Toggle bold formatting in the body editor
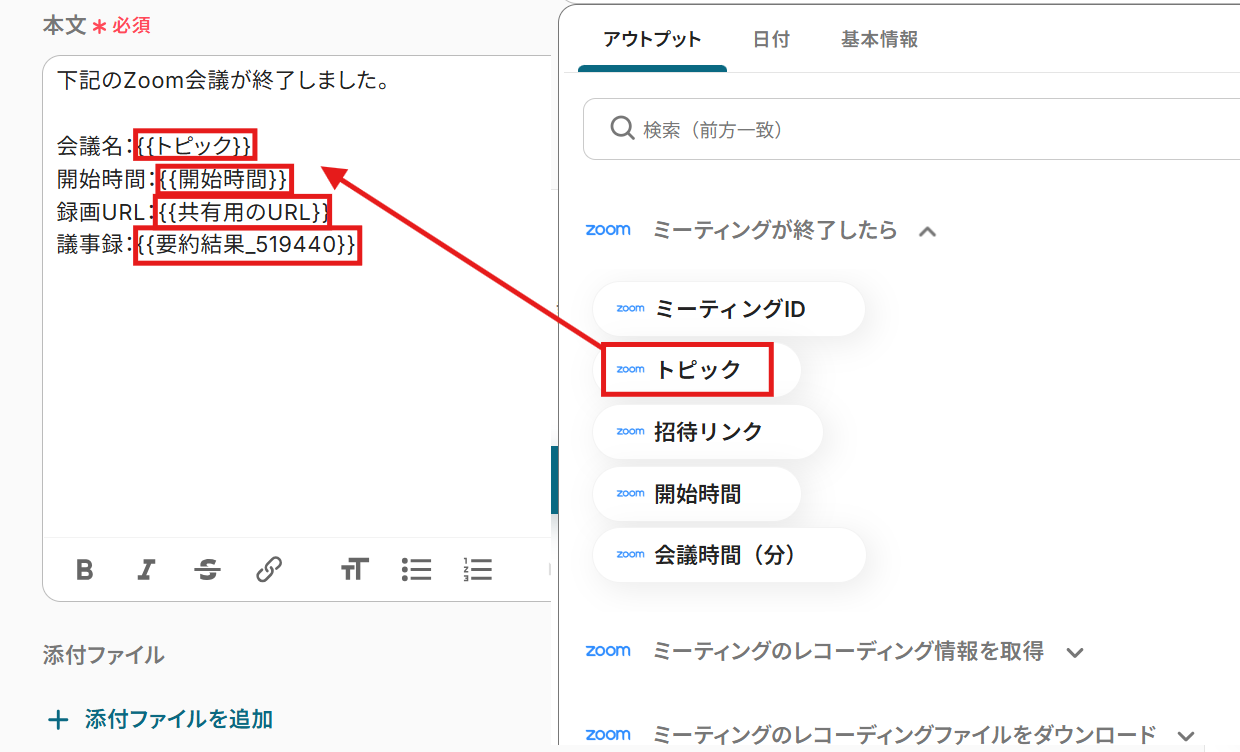The height and width of the screenshot is (752, 1240). click(x=85, y=570)
